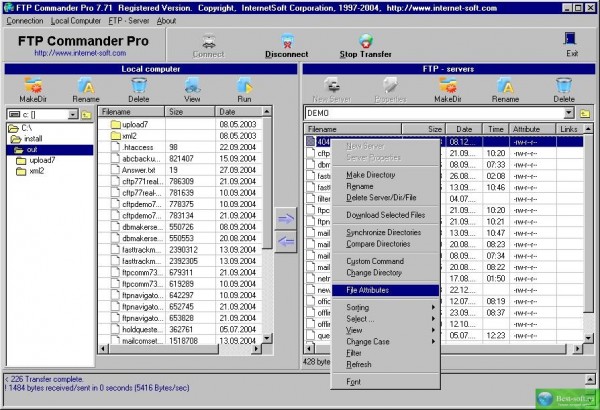Click server up-folder icon beside DEMO box

[x=585, y=113]
